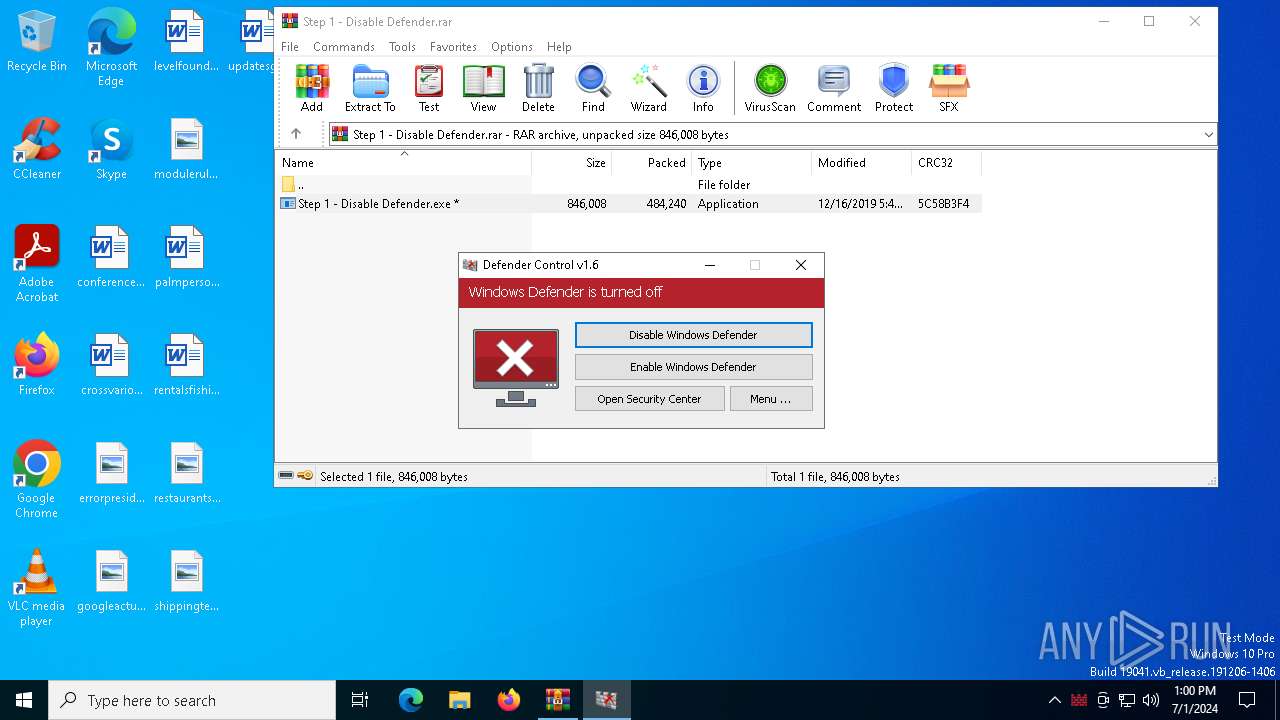Click Open Security Center button
Image resolution: width=1280 pixels, height=720 pixels.
(649, 399)
